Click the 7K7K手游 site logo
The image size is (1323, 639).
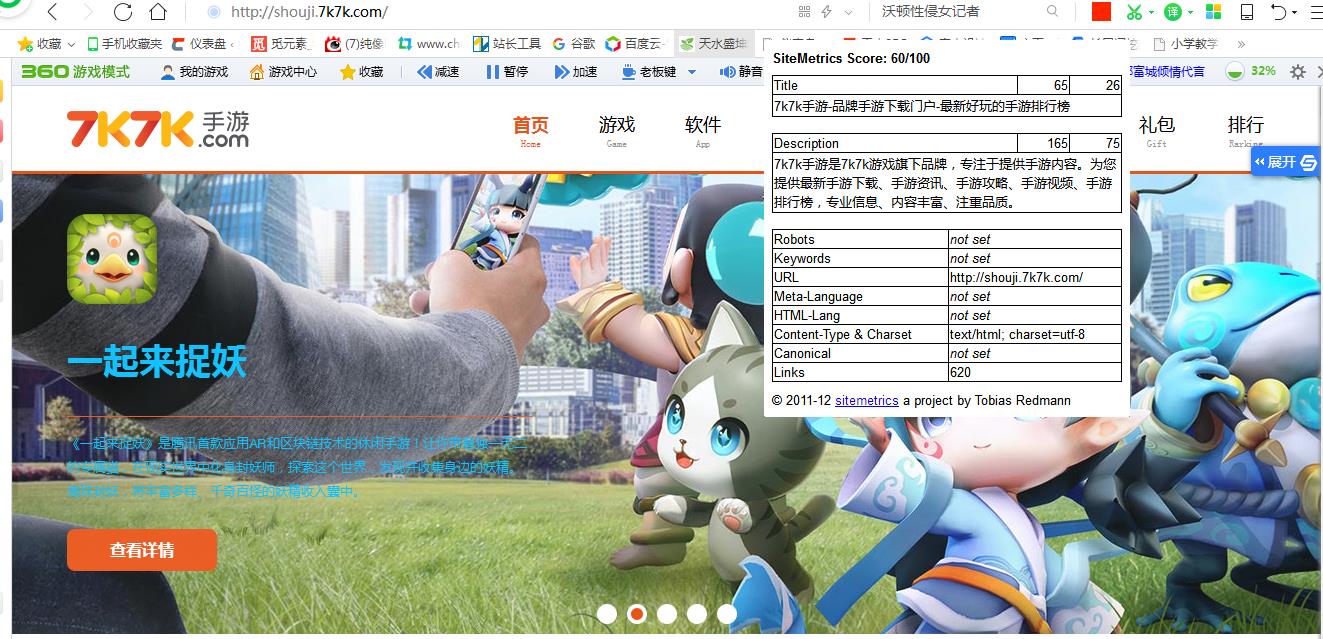click(x=158, y=129)
